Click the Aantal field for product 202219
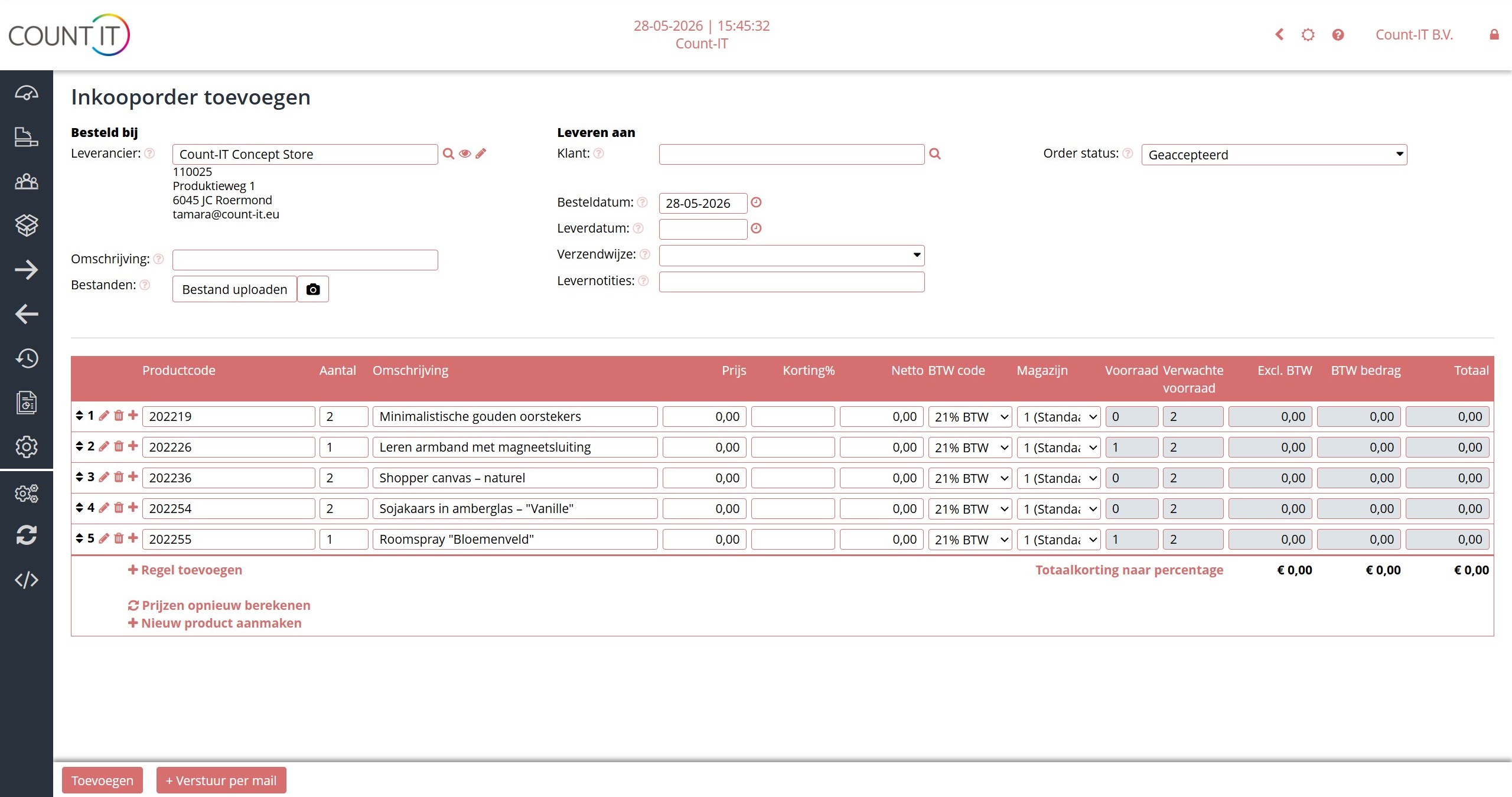Screen dimensions: 1512x797 [x=344, y=416]
